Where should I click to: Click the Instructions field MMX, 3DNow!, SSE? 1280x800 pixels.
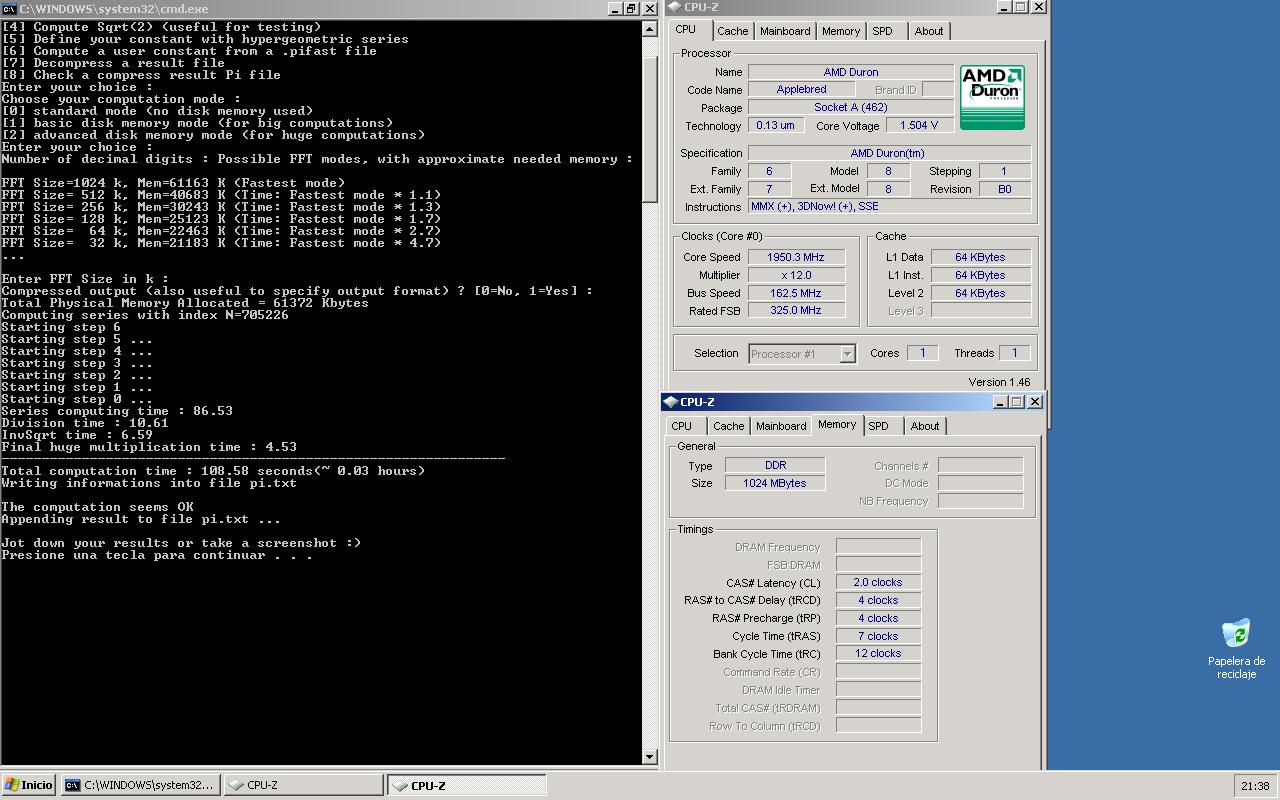click(x=888, y=206)
